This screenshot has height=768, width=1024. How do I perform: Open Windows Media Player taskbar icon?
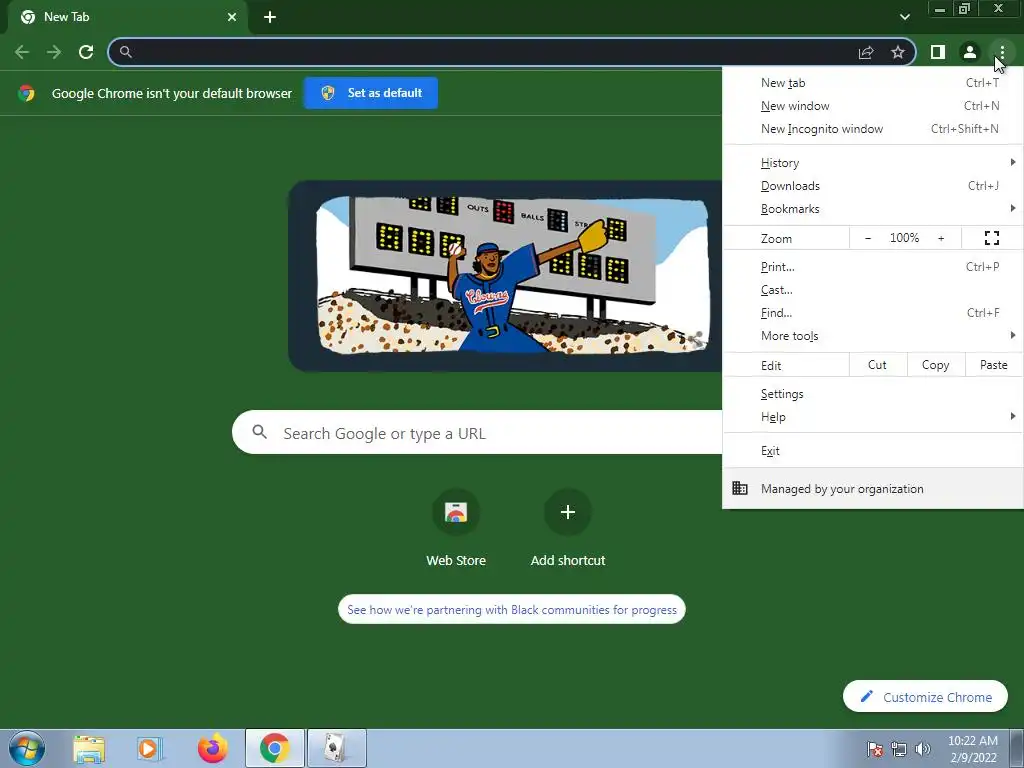click(x=150, y=749)
